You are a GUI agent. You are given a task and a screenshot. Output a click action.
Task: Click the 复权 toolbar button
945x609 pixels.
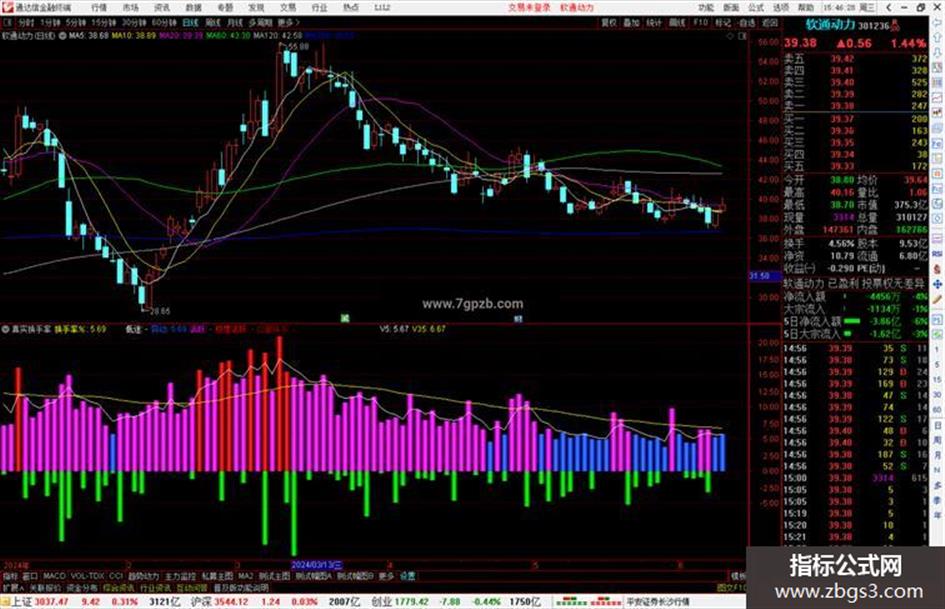click(609, 22)
